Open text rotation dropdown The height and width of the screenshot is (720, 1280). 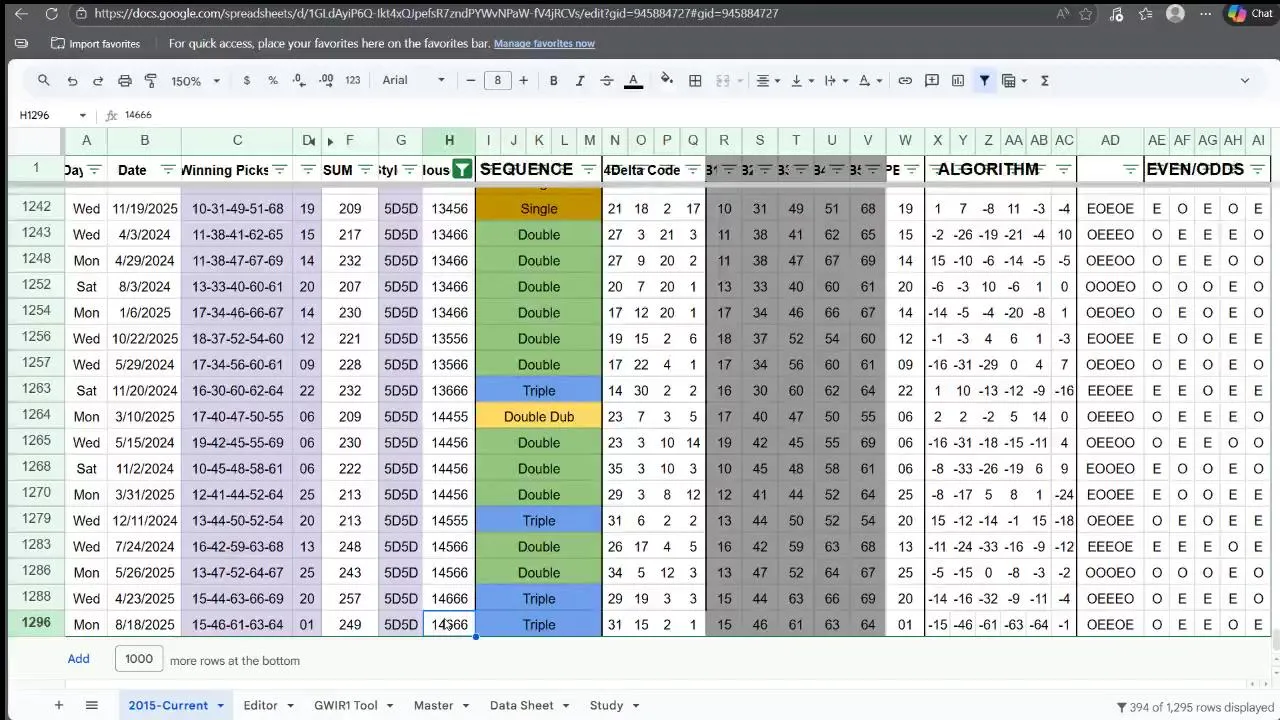coord(870,80)
